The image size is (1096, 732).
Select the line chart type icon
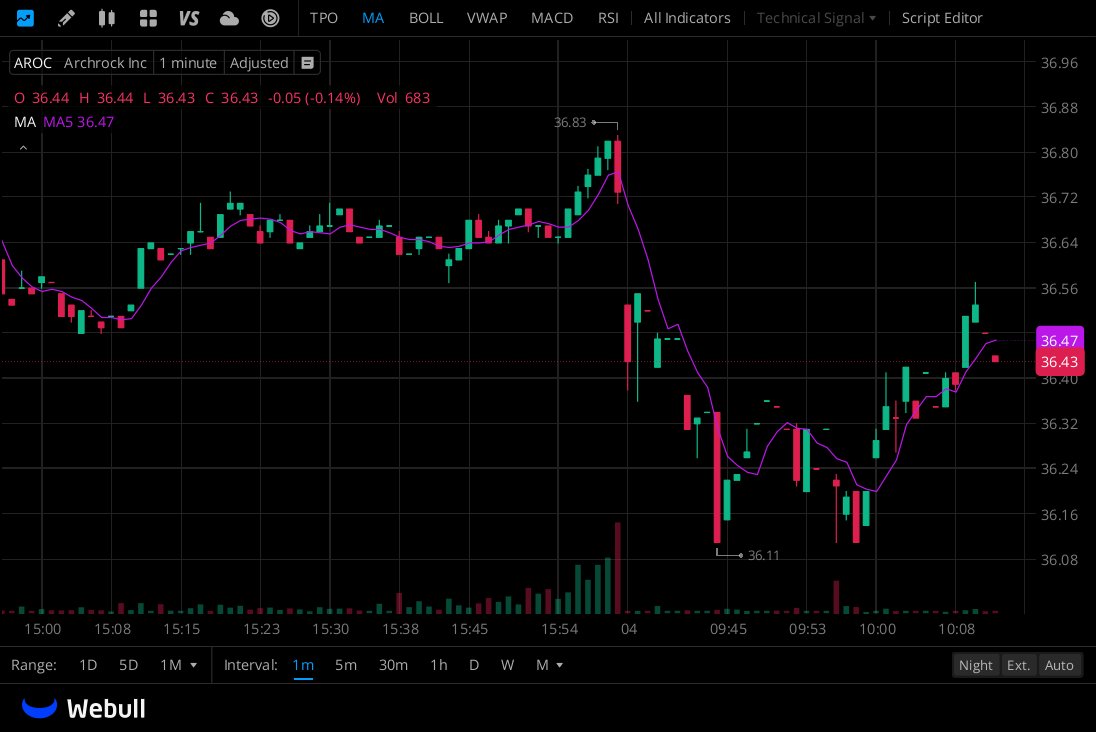[x=25, y=17]
